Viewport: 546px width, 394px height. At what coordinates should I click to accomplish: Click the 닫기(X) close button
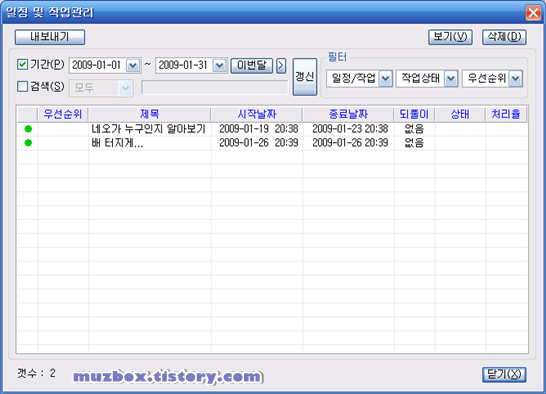[504, 375]
